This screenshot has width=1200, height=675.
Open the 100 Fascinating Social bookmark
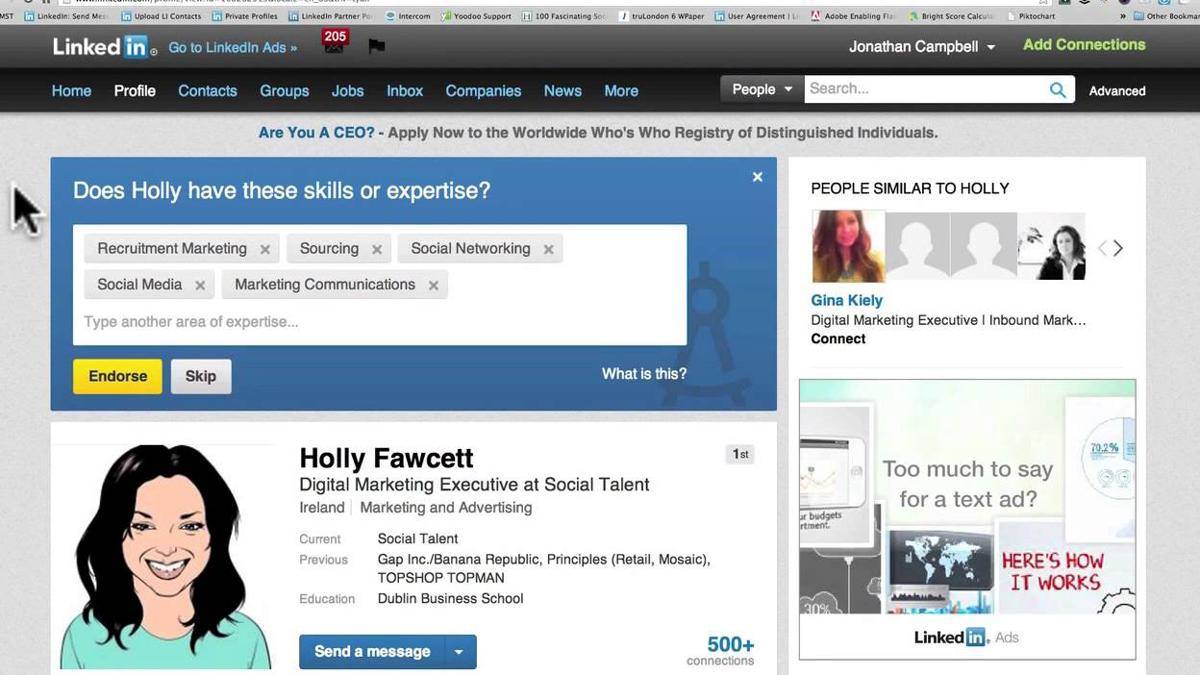(563, 16)
